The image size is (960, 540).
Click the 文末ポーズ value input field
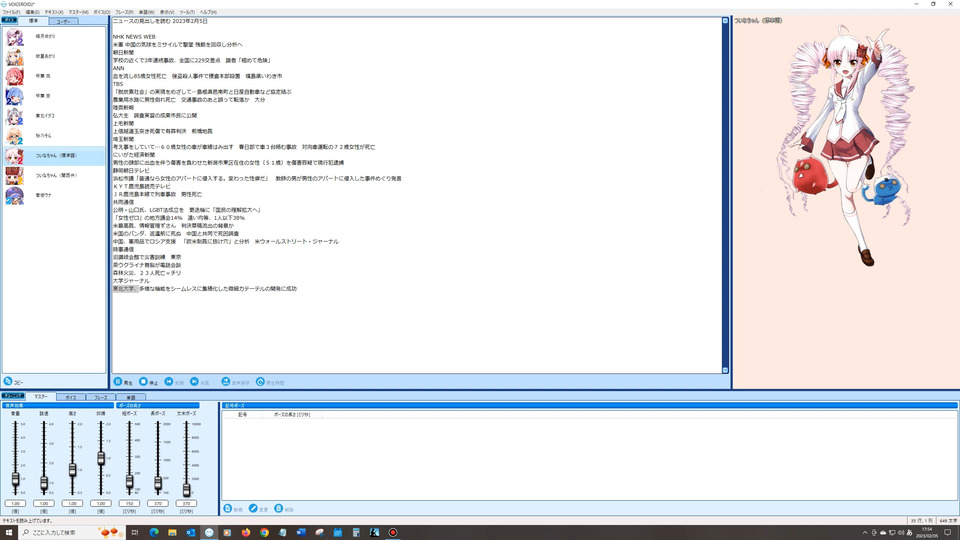(186, 503)
